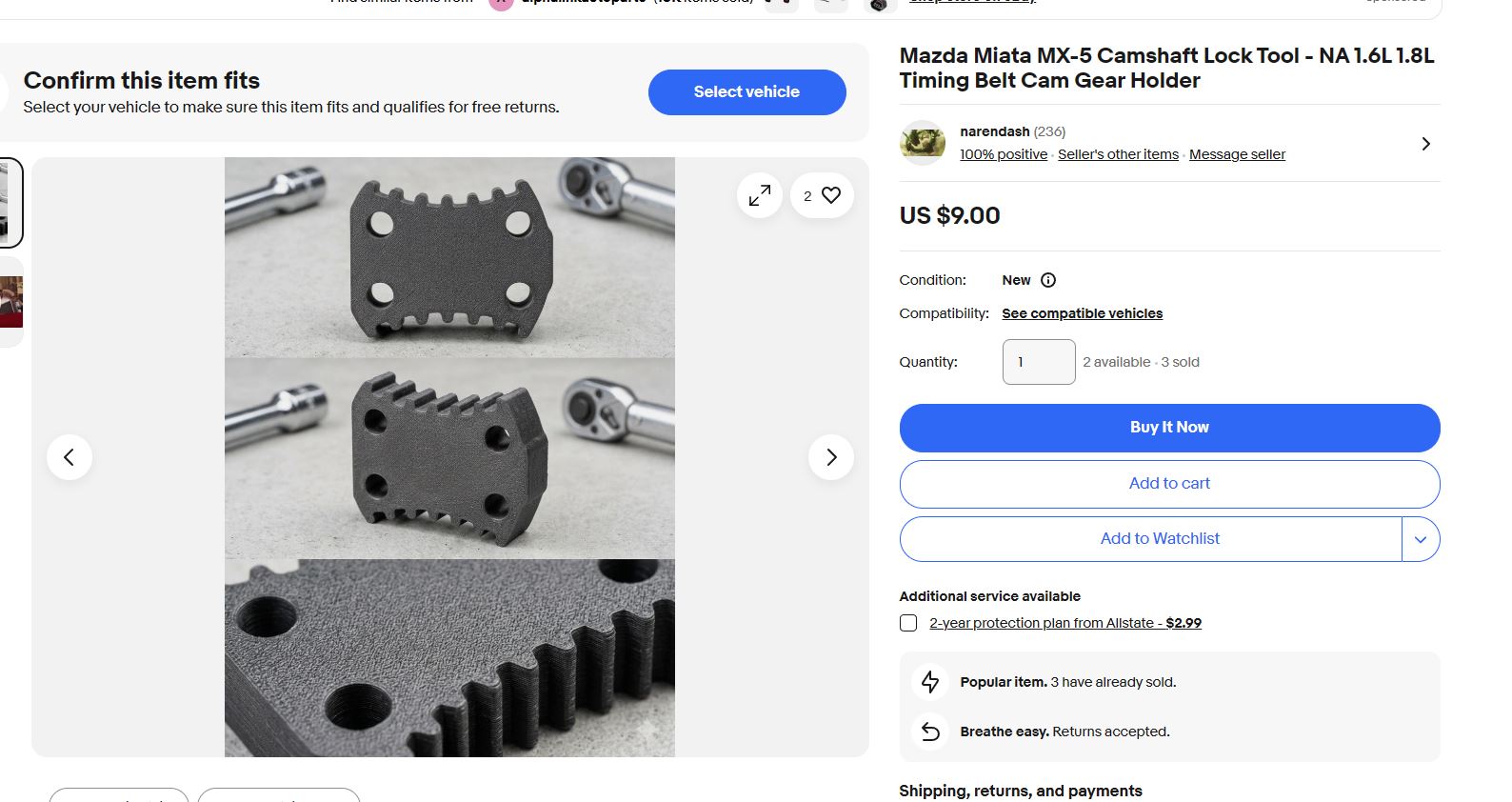This screenshot has height=802, width=1512.
Task: Click Message seller link
Action: 1237,154
